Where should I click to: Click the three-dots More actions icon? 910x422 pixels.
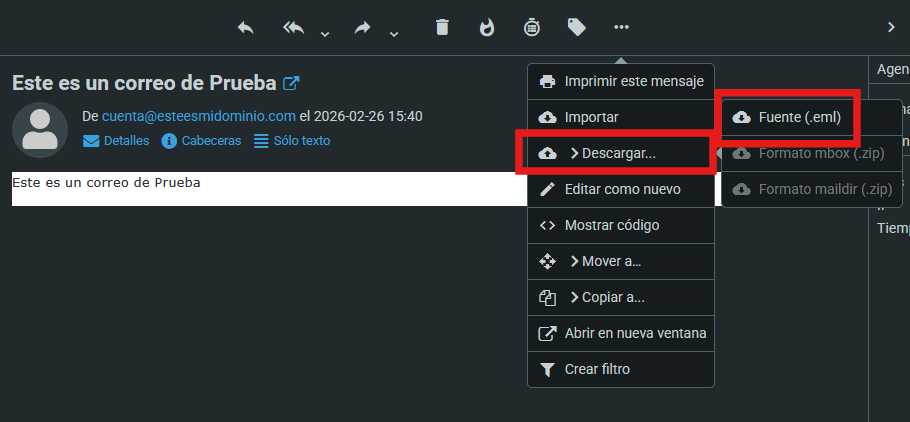pyautogui.click(x=622, y=28)
